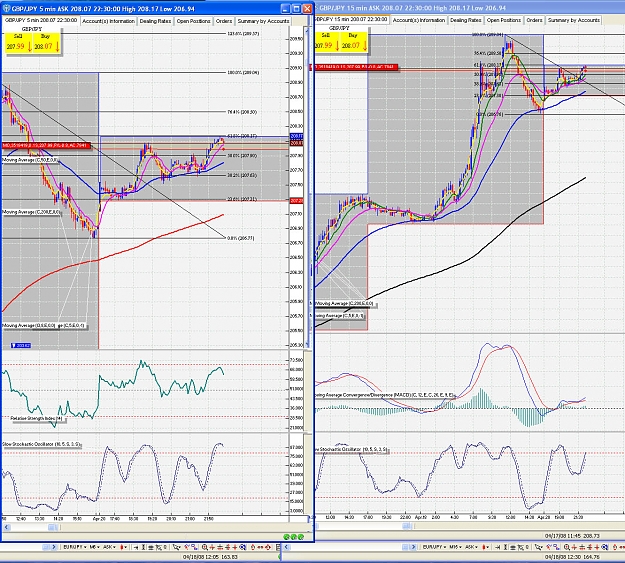
Task: Open Orders tab in right window
Action: (x=534, y=20)
